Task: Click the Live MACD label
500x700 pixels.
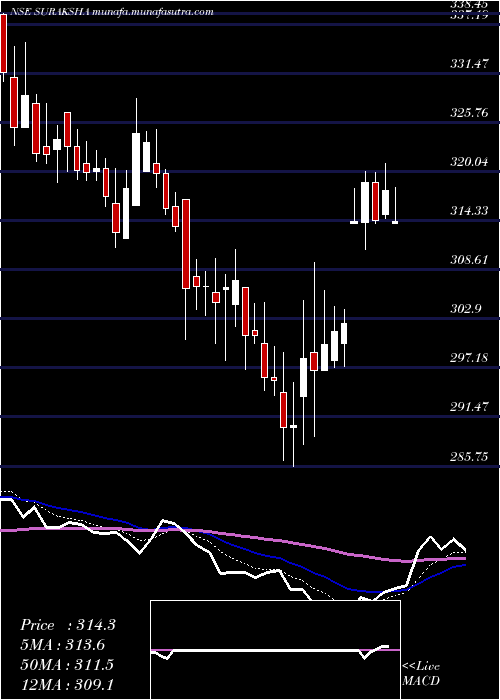Action: pos(421,674)
